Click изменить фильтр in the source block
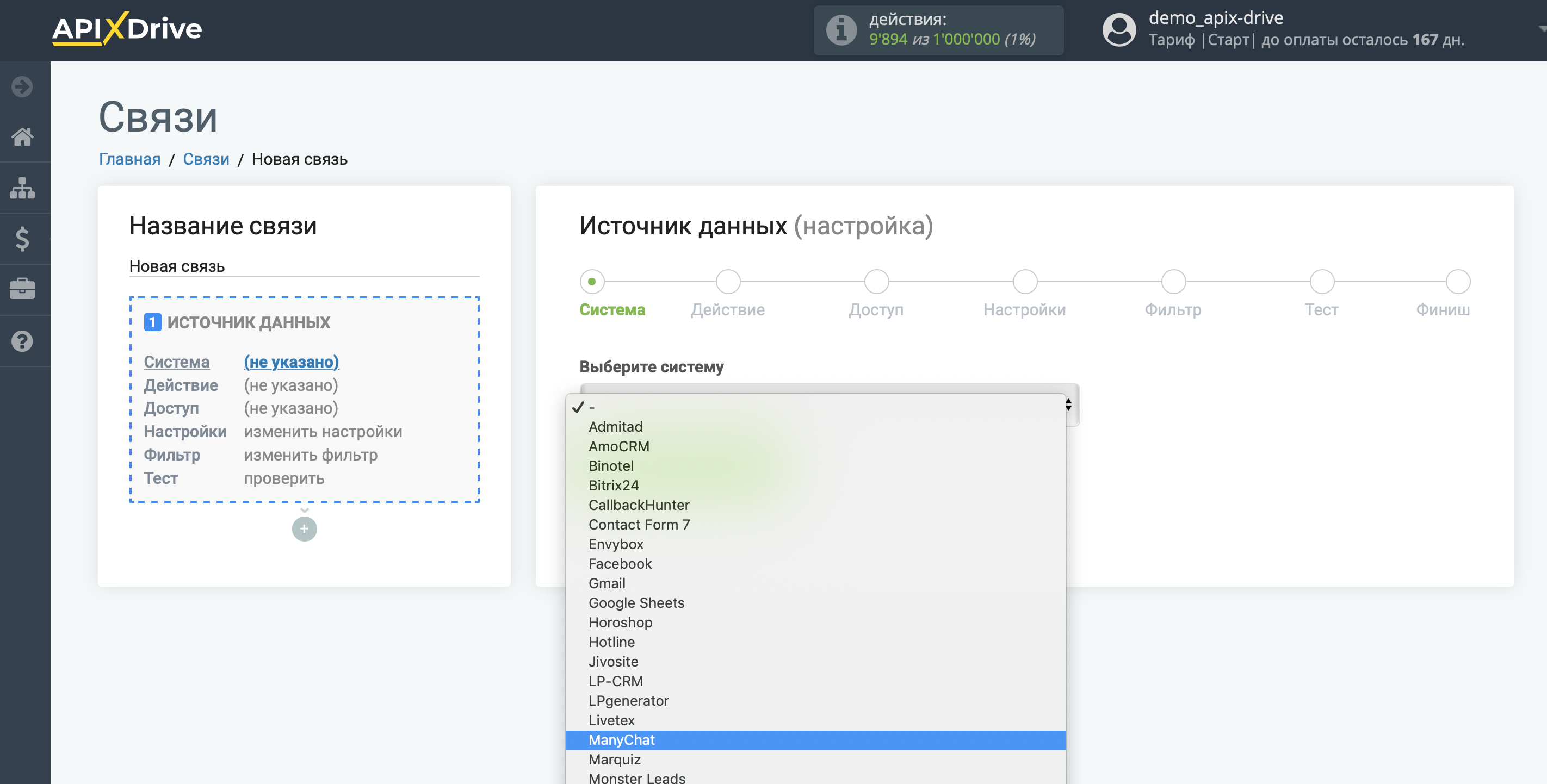Image resolution: width=1547 pixels, height=784 pixels. coord(311,455)
